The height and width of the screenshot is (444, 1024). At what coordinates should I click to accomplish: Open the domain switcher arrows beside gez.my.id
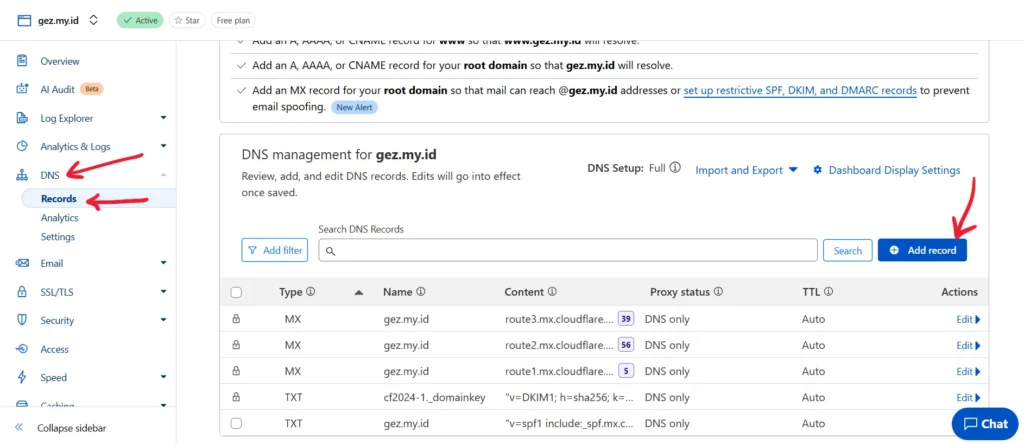(93, 20)
